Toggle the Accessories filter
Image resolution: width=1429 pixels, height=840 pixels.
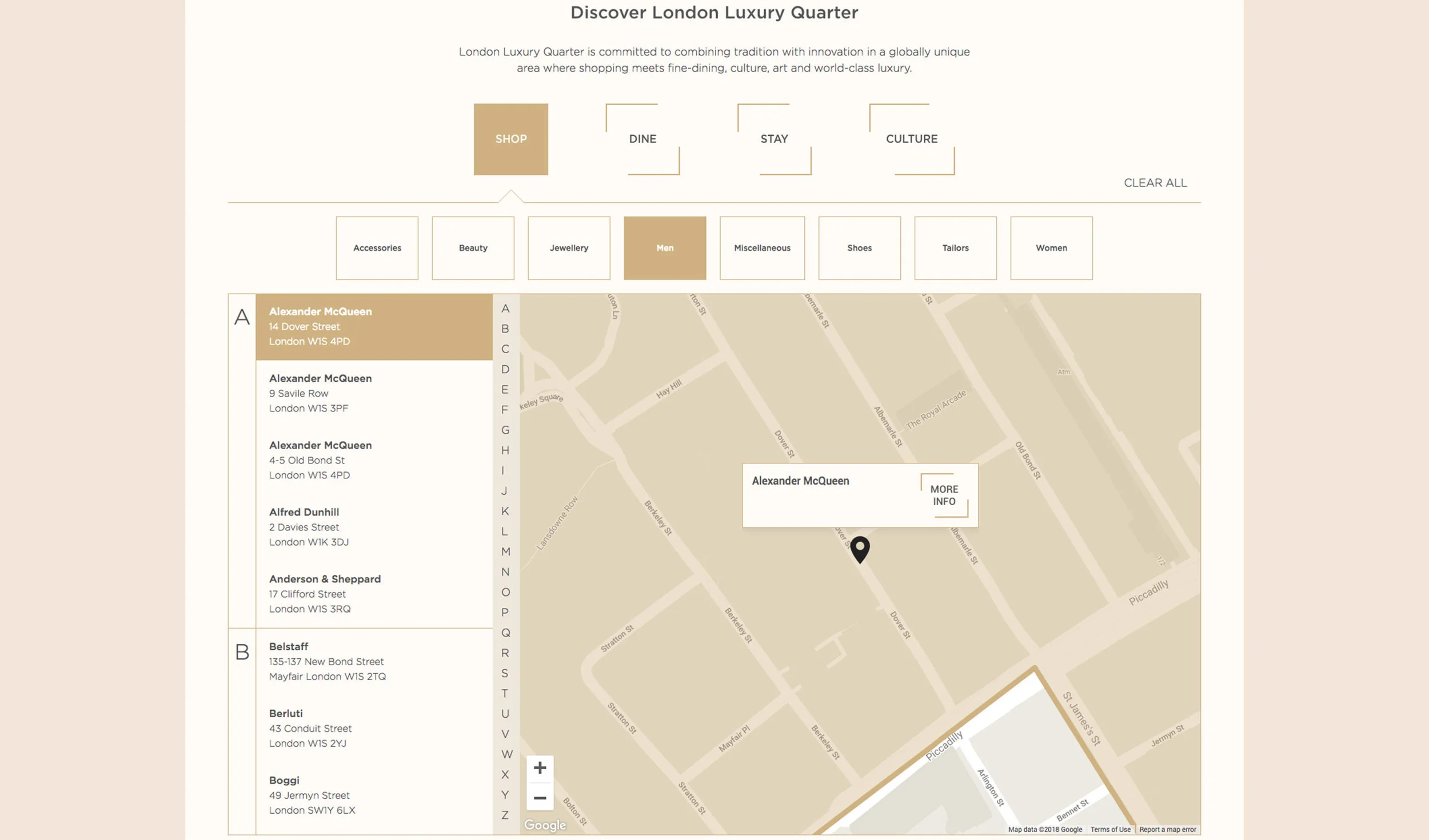(x=377, y=248)
